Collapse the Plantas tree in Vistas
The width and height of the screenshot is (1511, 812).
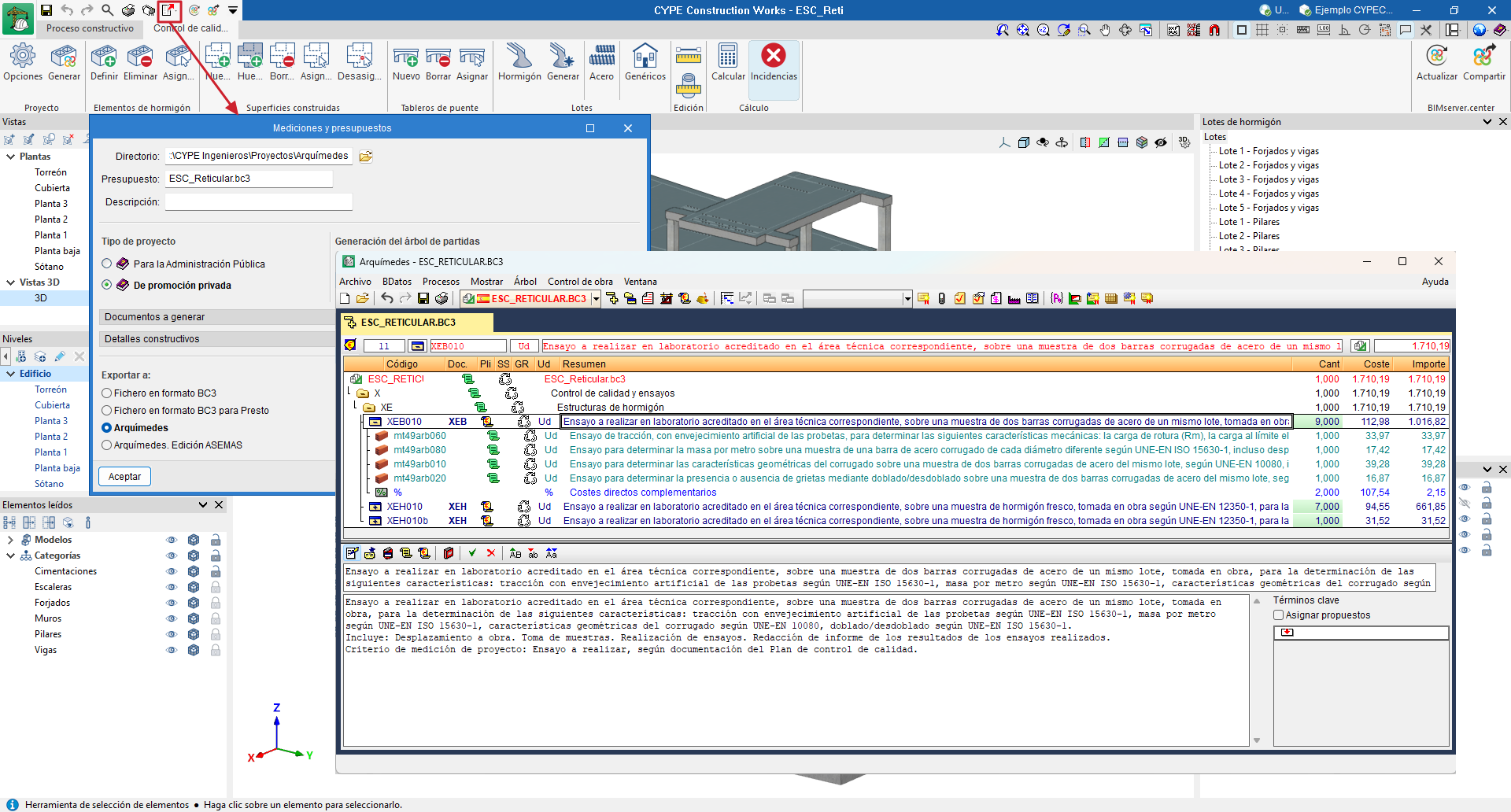click(x=10, y=157)
